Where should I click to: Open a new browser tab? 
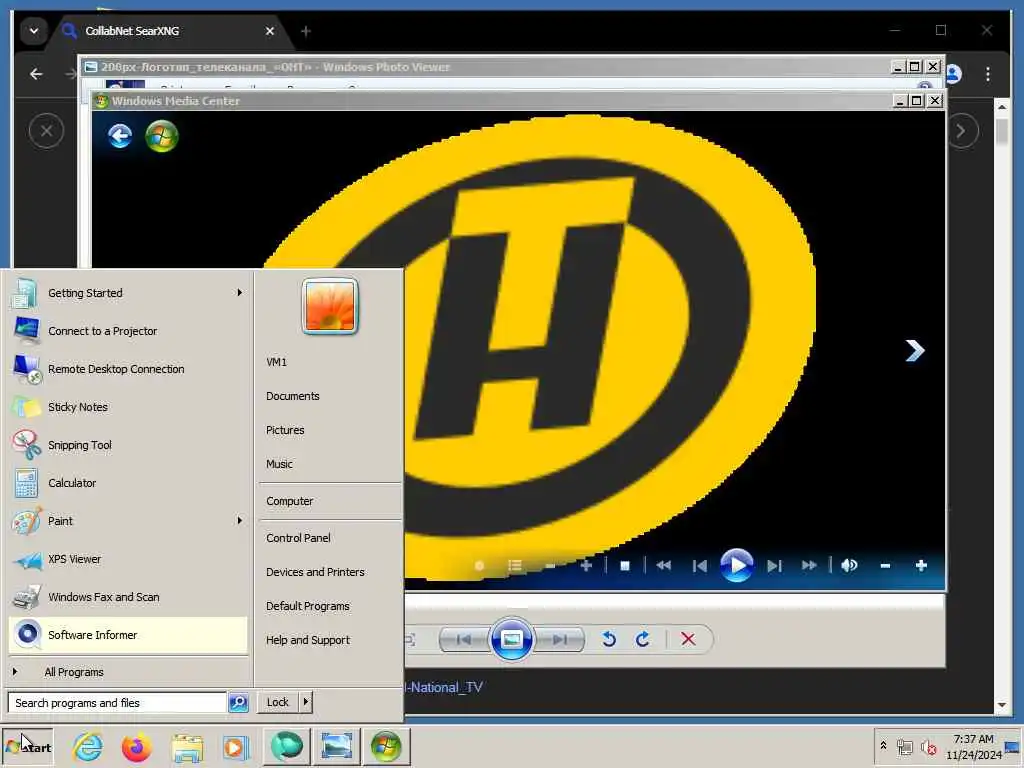pyautogui.click(x=306, y=31)
